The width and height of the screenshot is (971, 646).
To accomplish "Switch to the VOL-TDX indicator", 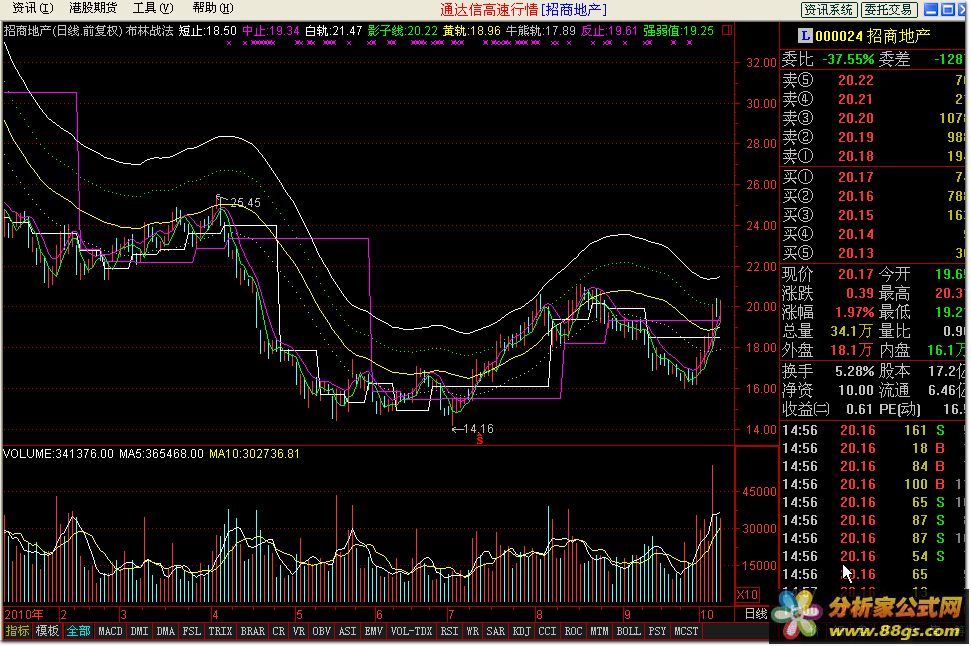I will (411, 631).
